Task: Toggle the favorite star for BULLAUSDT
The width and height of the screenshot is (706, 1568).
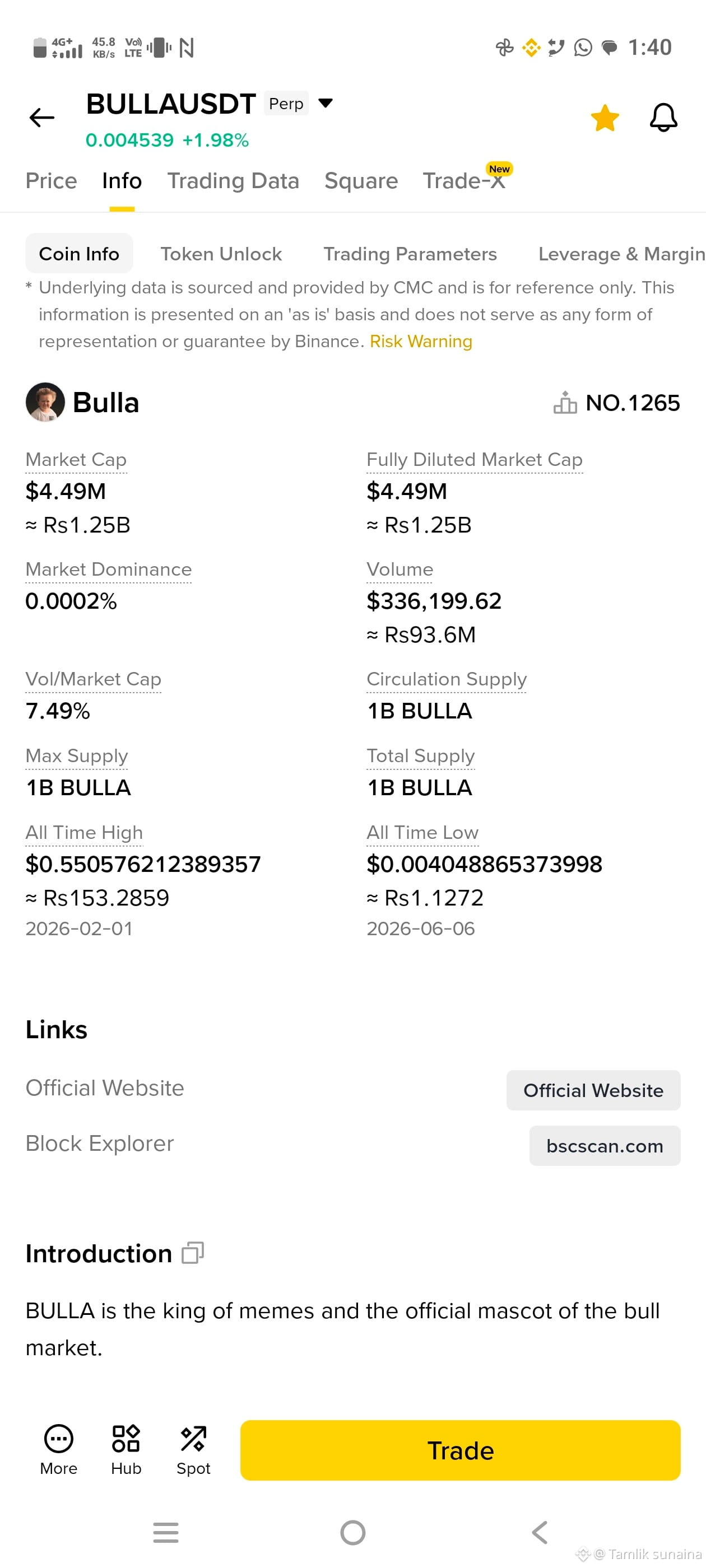Action: pyautogui.click(x=604, y=118)
